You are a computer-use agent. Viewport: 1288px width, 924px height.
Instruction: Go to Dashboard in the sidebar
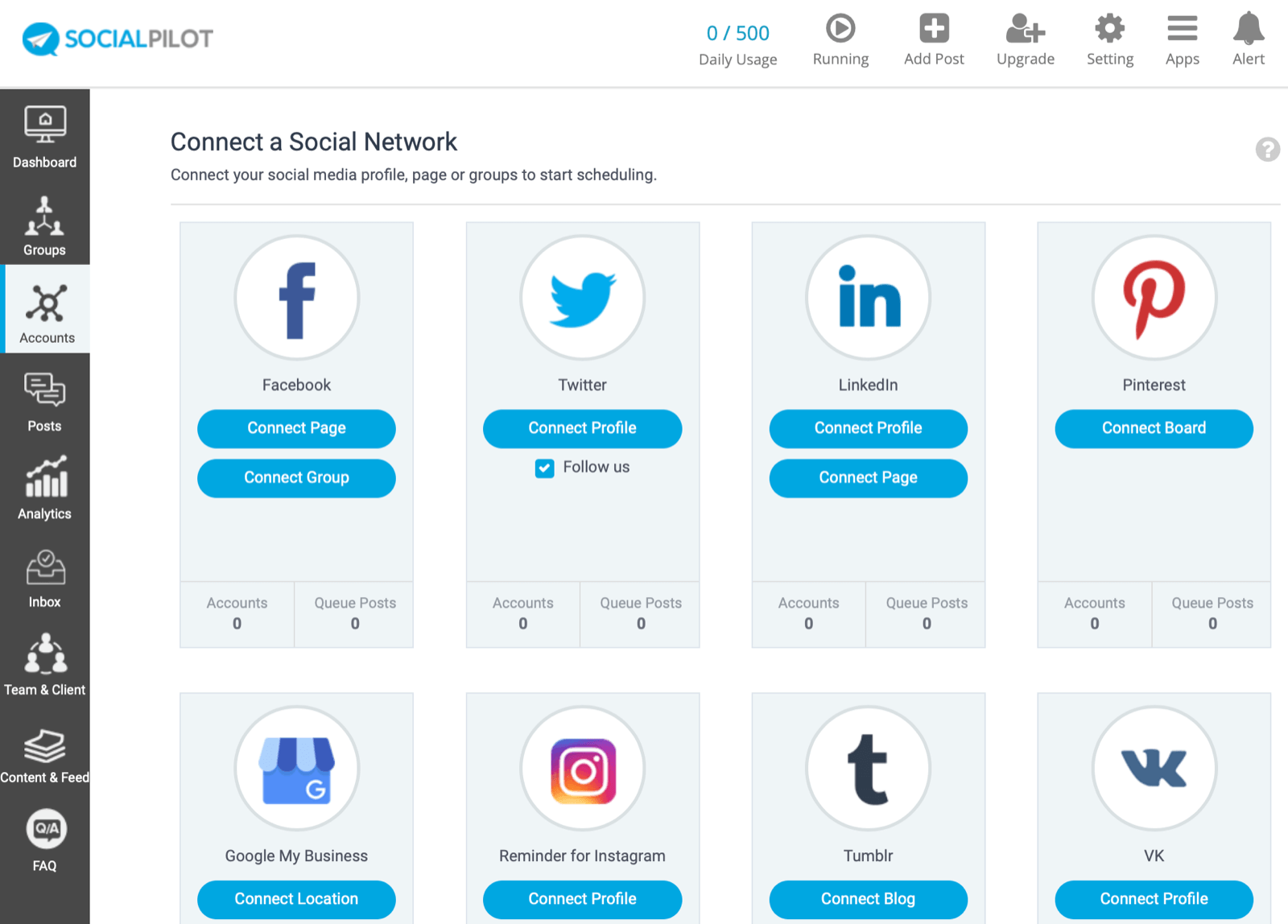[x=45, y=138]
